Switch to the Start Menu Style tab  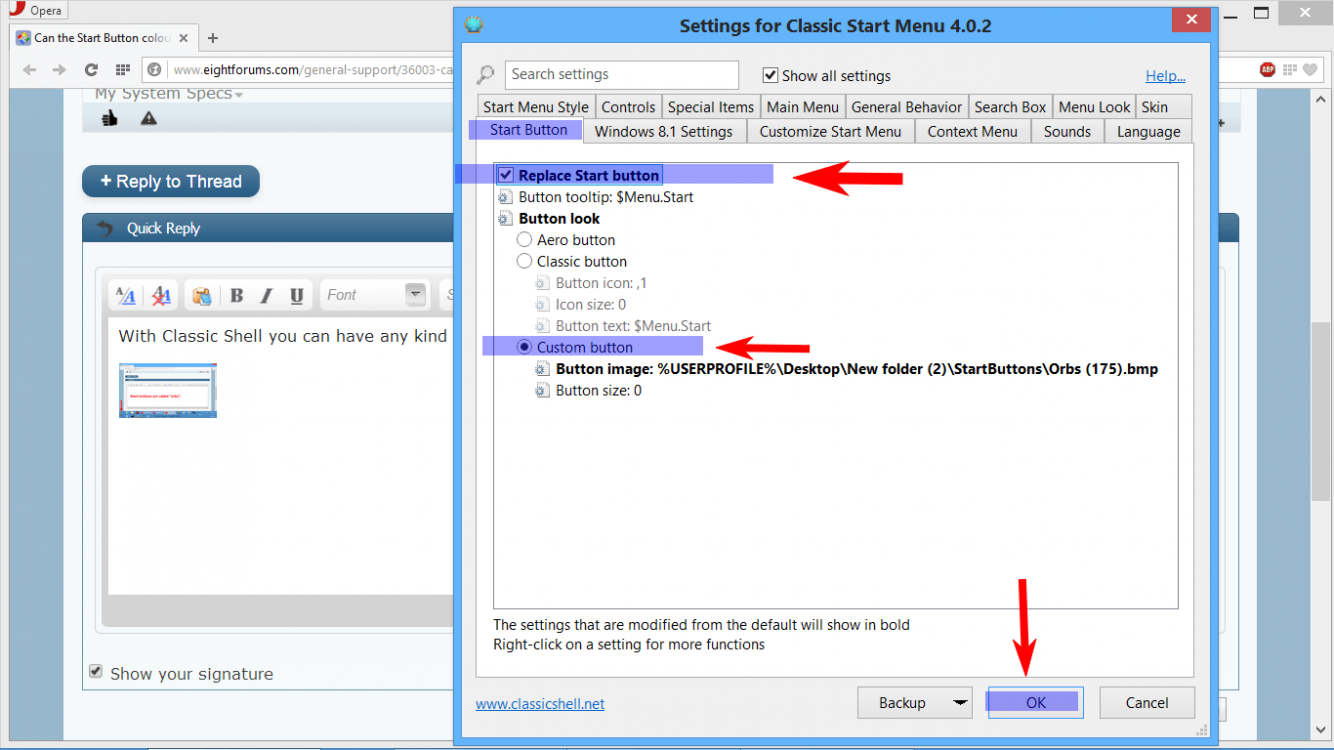(536, 107)
